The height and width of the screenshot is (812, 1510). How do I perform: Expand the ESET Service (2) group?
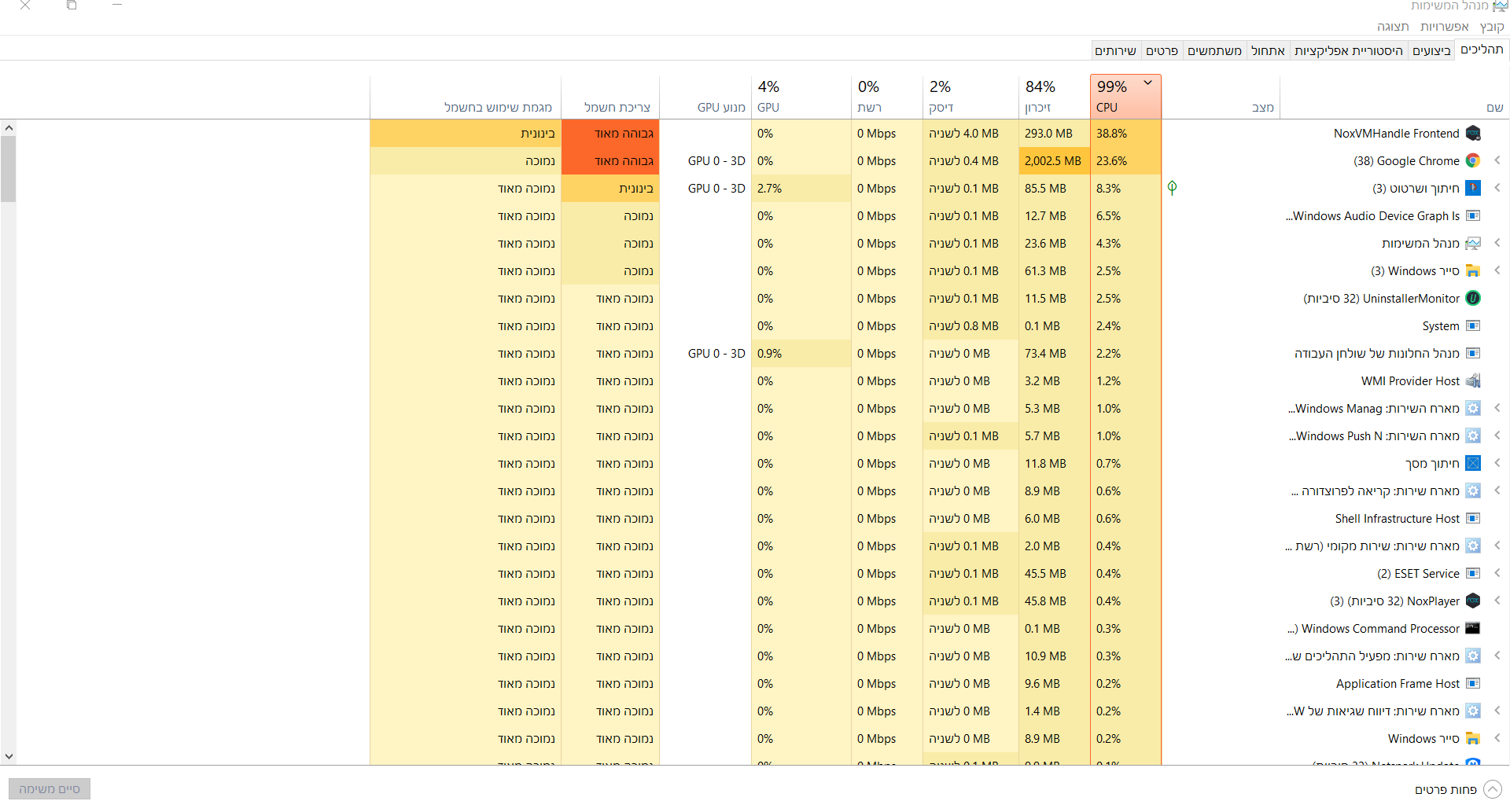(x=1497, y=573)
